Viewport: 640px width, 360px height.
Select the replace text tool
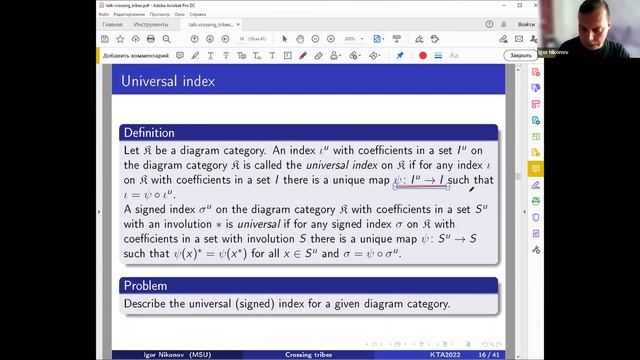[241, 56]
